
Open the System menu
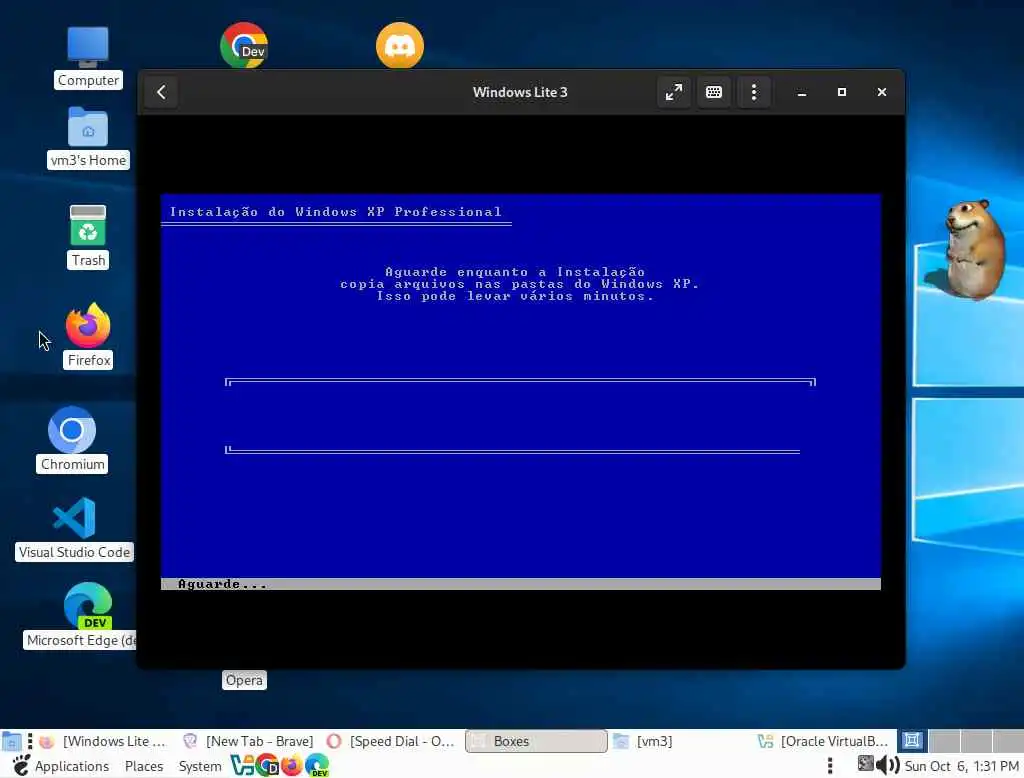[x=200, y=766]
